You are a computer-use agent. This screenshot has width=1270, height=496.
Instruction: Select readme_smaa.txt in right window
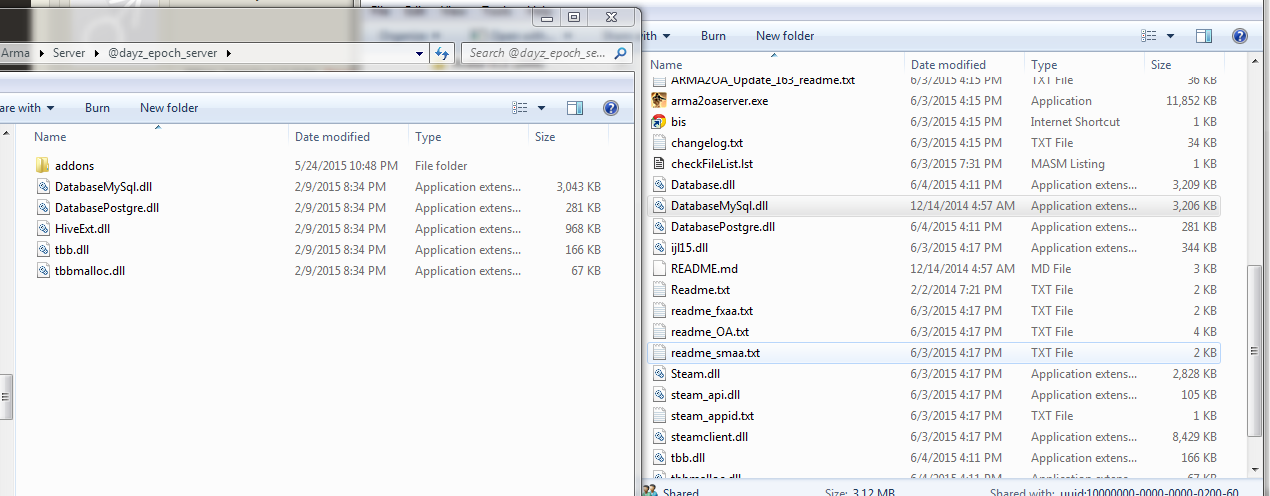(934, 353)
